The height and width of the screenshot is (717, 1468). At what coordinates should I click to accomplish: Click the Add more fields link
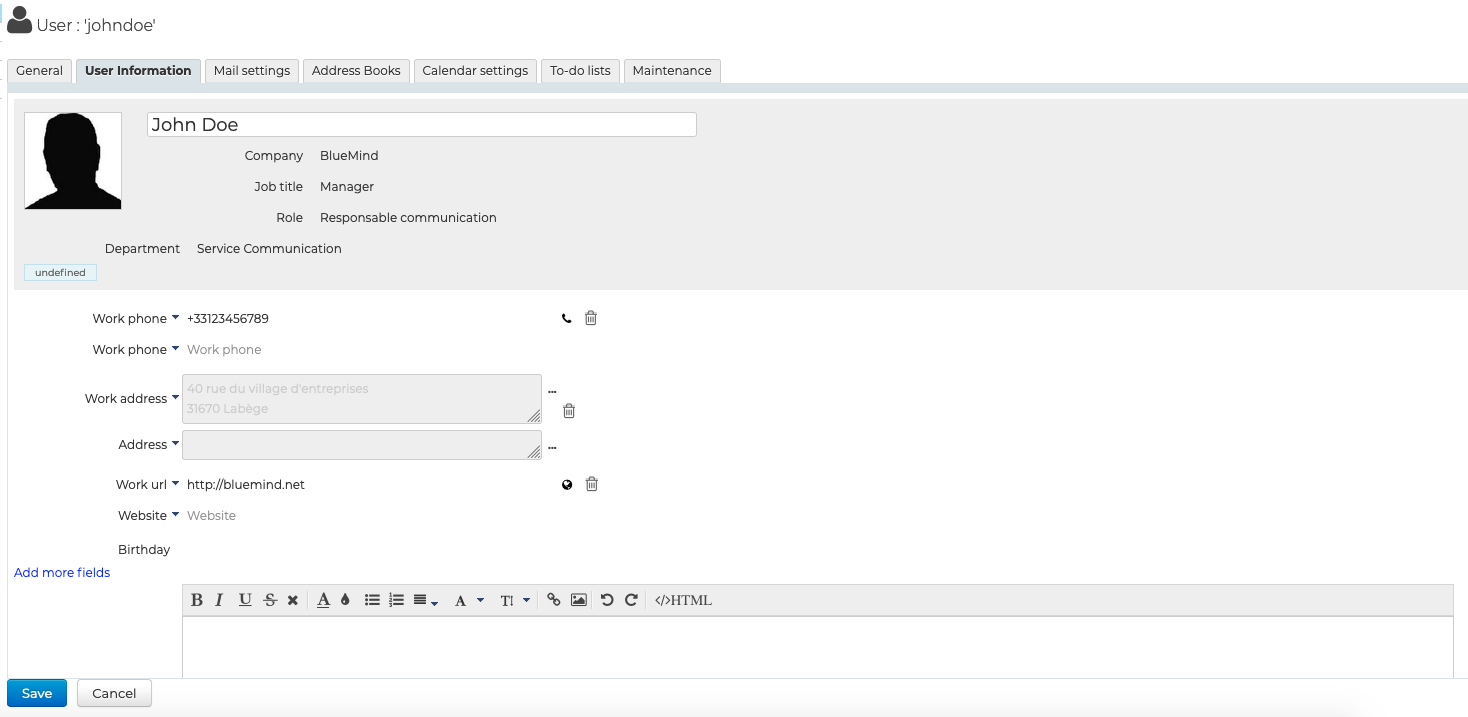click(62, 573)
